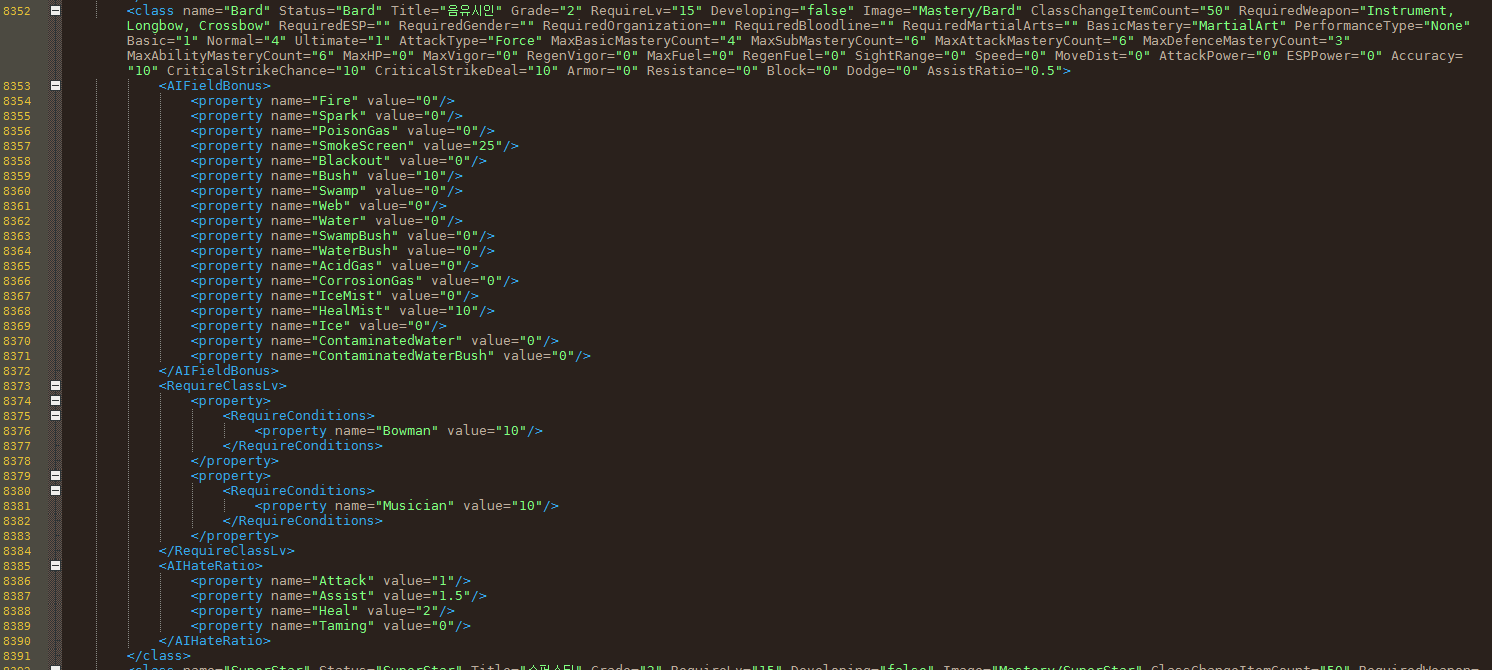Collapse the property fold marker at line 8374

click(x=55, y=400)
